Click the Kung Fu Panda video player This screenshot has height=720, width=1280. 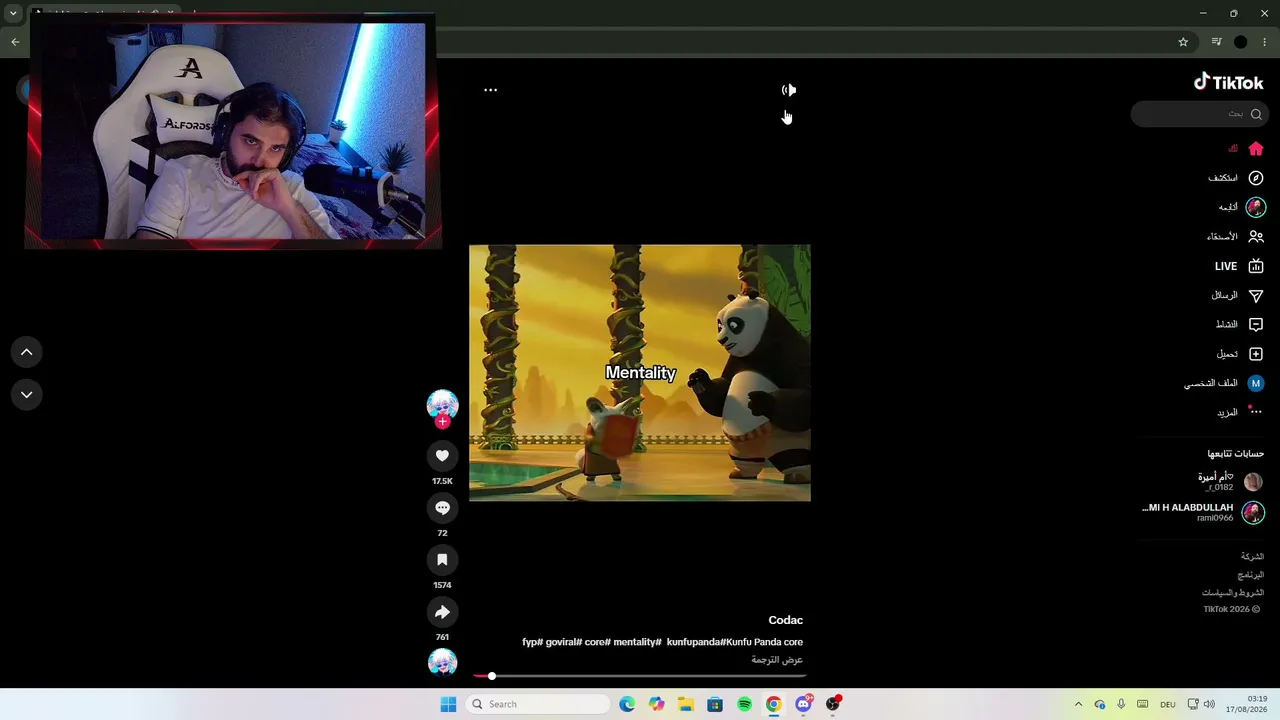point(640,373)
